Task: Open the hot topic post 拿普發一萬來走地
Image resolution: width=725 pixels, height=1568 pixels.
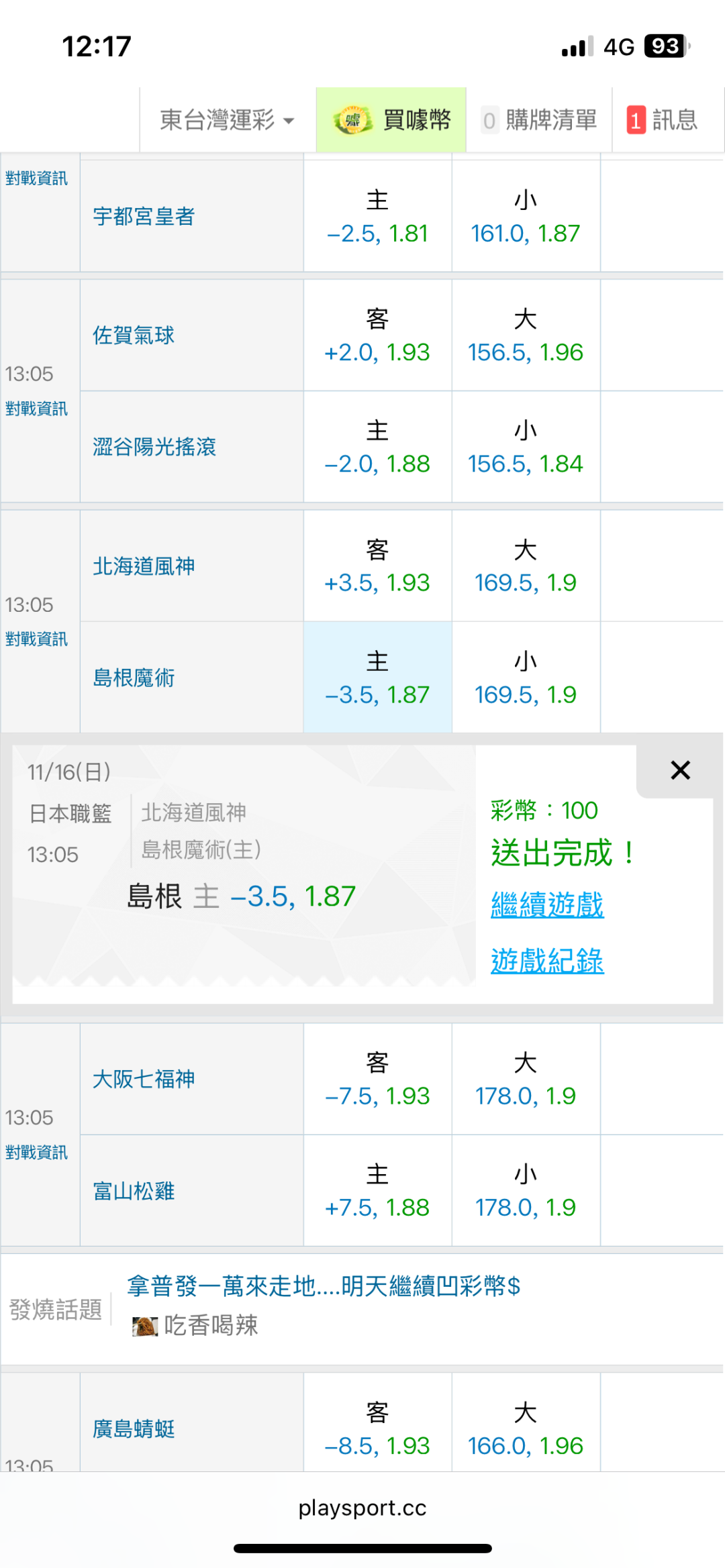Action: [324, 1286]
